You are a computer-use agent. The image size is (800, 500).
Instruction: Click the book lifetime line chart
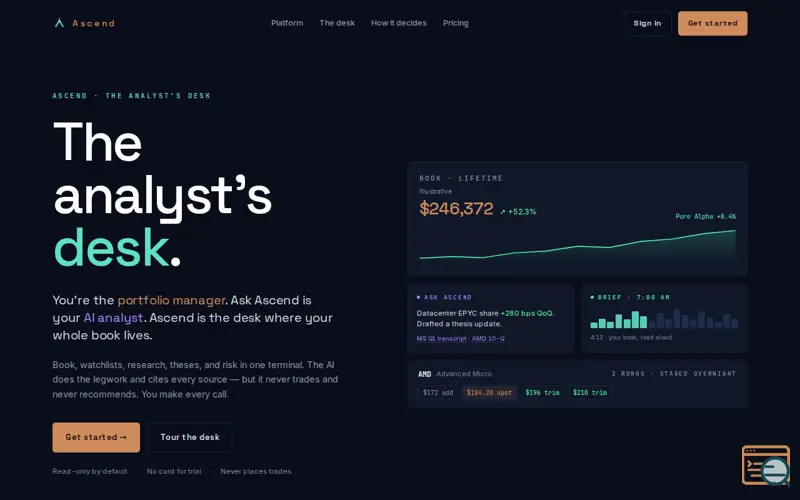578,245
